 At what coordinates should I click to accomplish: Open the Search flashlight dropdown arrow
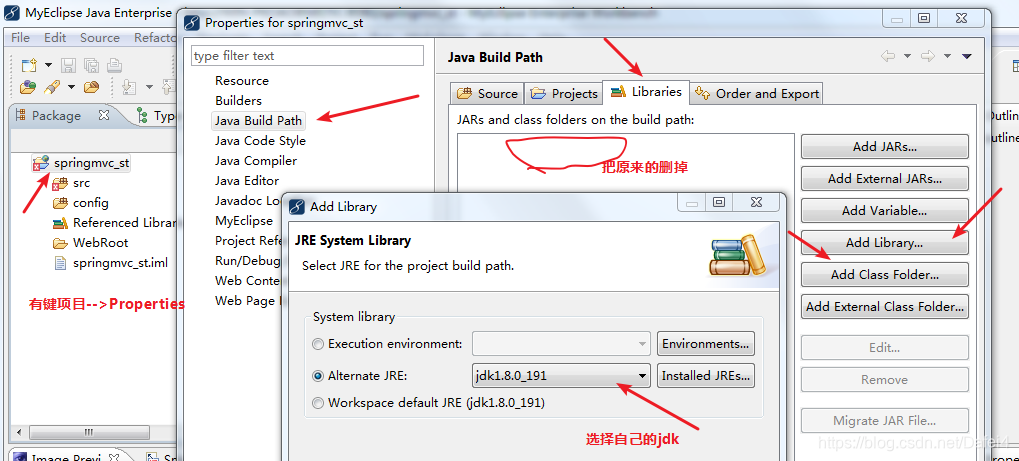(x=71, y=87)
